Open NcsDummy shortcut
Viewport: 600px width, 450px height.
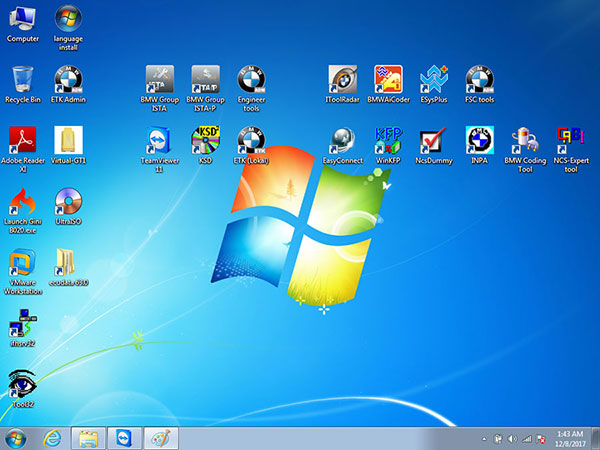[434, 141]
